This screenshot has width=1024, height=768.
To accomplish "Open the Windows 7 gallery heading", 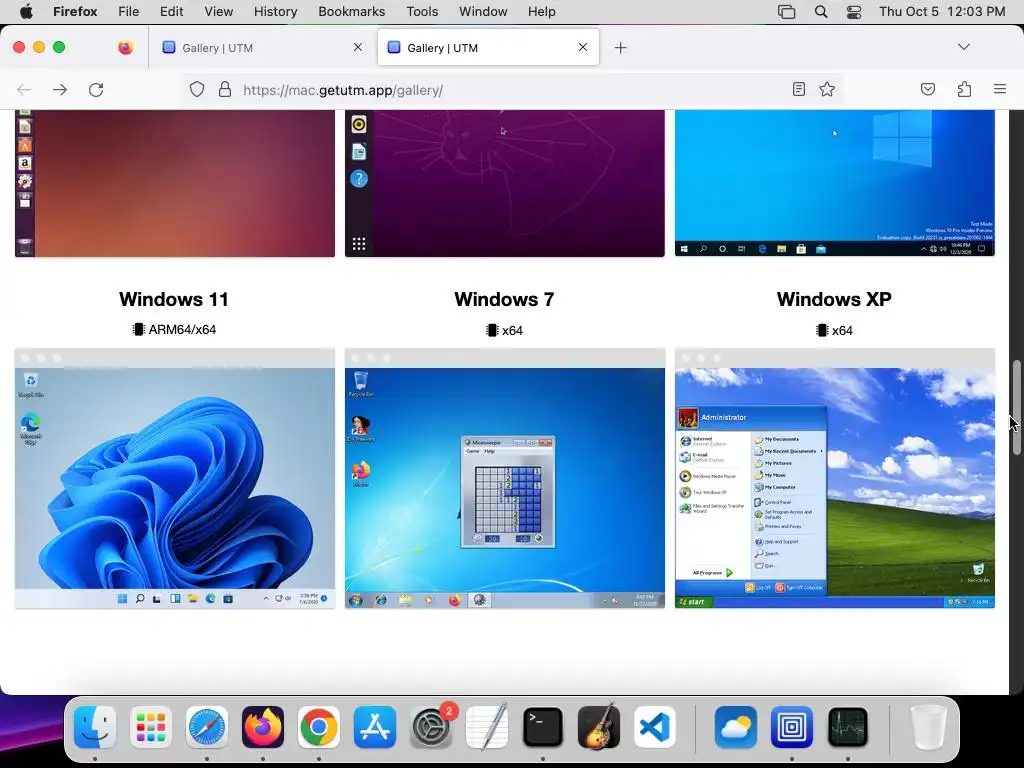I will [x=504, y=299].
